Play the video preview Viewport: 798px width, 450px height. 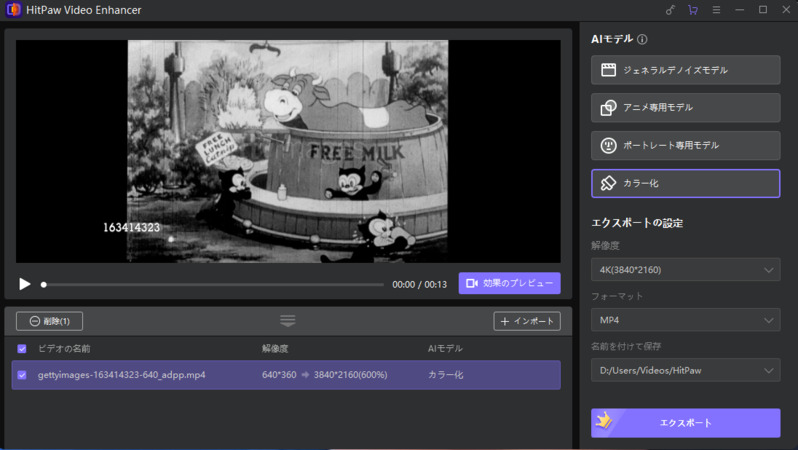(24, 284)
